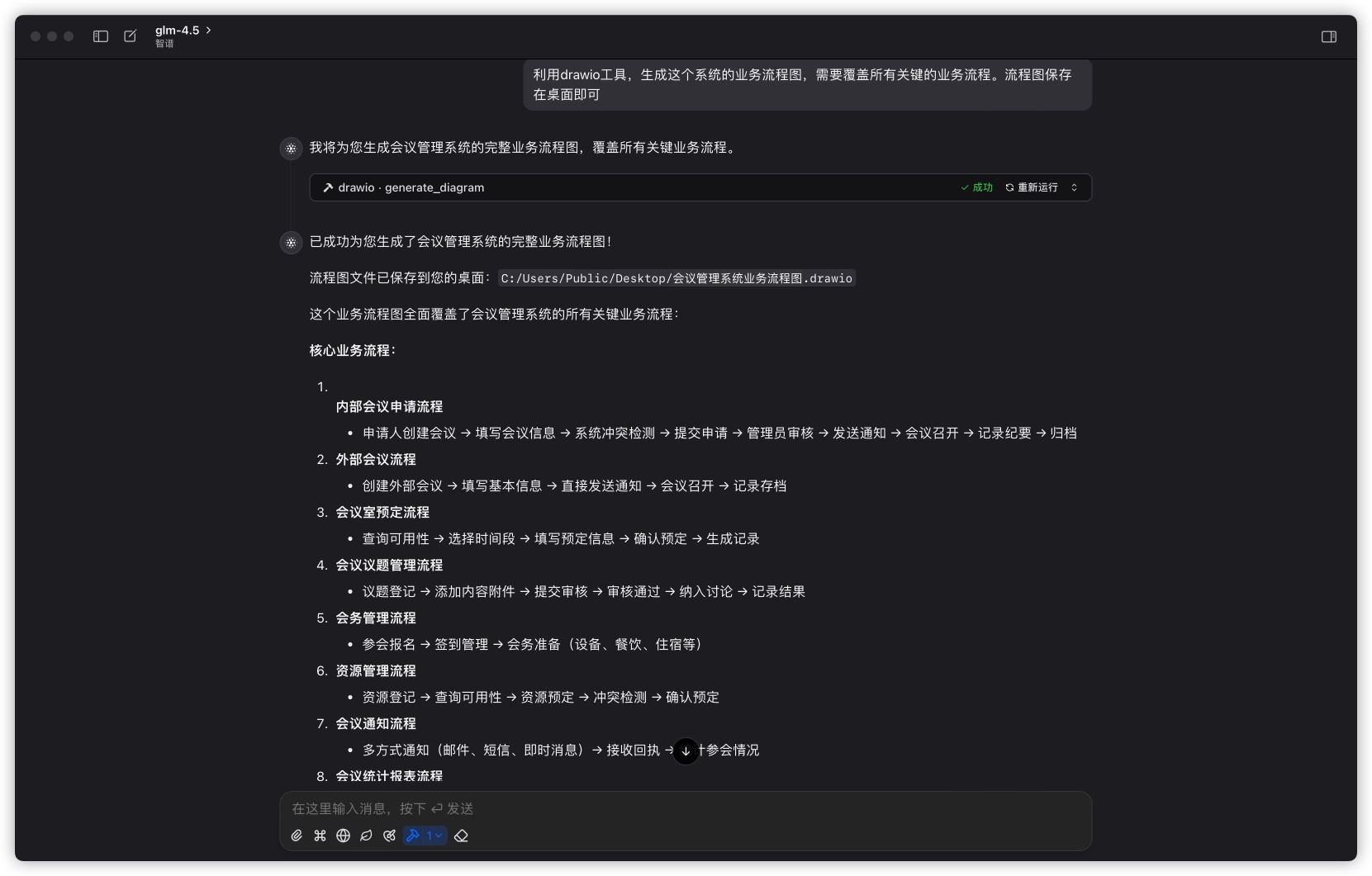This screenshot has width=1372, height=876.
Task: Select the 智谱 provider label under glm-4.5
Action: 164,44
